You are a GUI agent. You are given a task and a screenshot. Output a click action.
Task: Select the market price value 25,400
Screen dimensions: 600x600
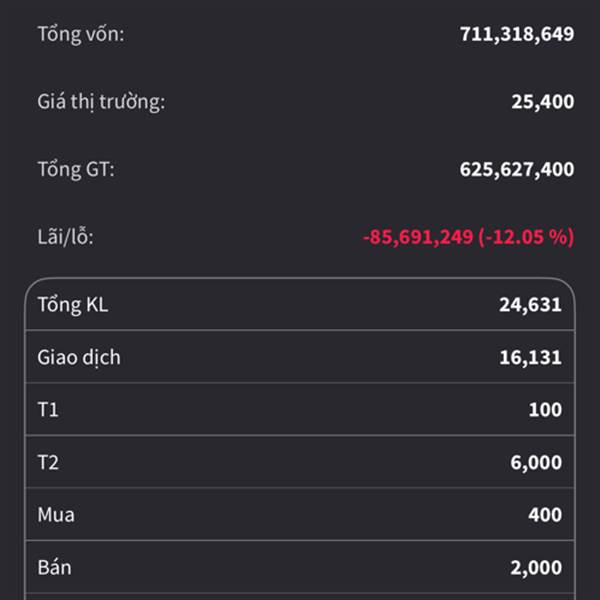[x=541, y=101]
